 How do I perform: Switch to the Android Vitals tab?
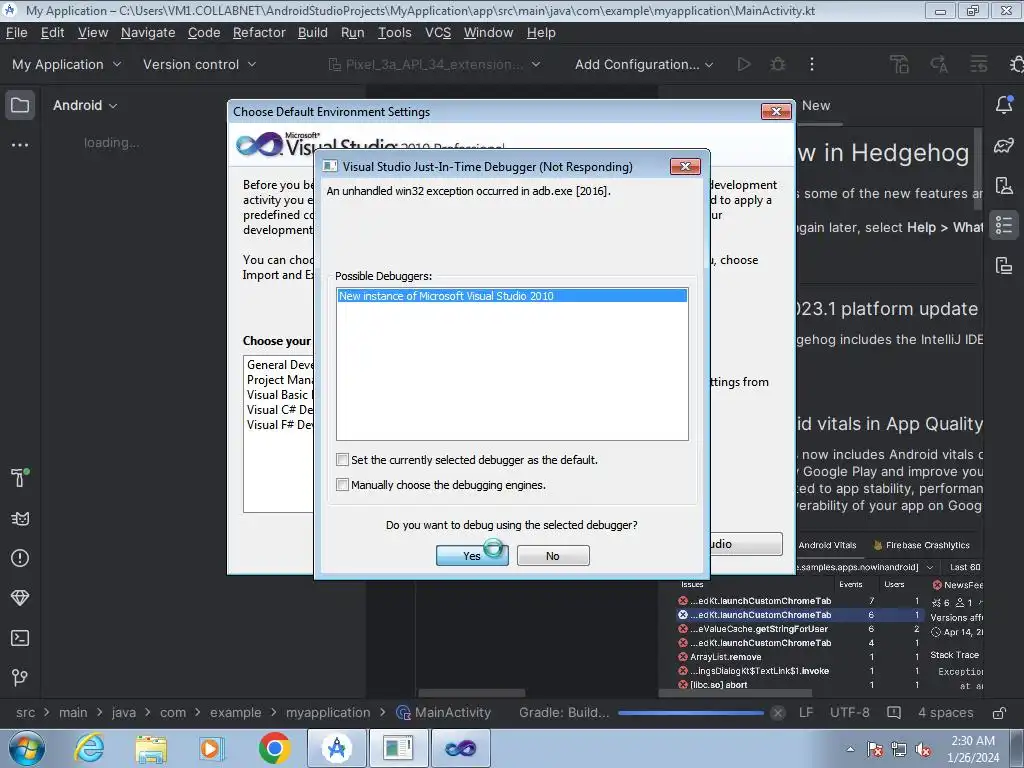[x=827, y=545]
